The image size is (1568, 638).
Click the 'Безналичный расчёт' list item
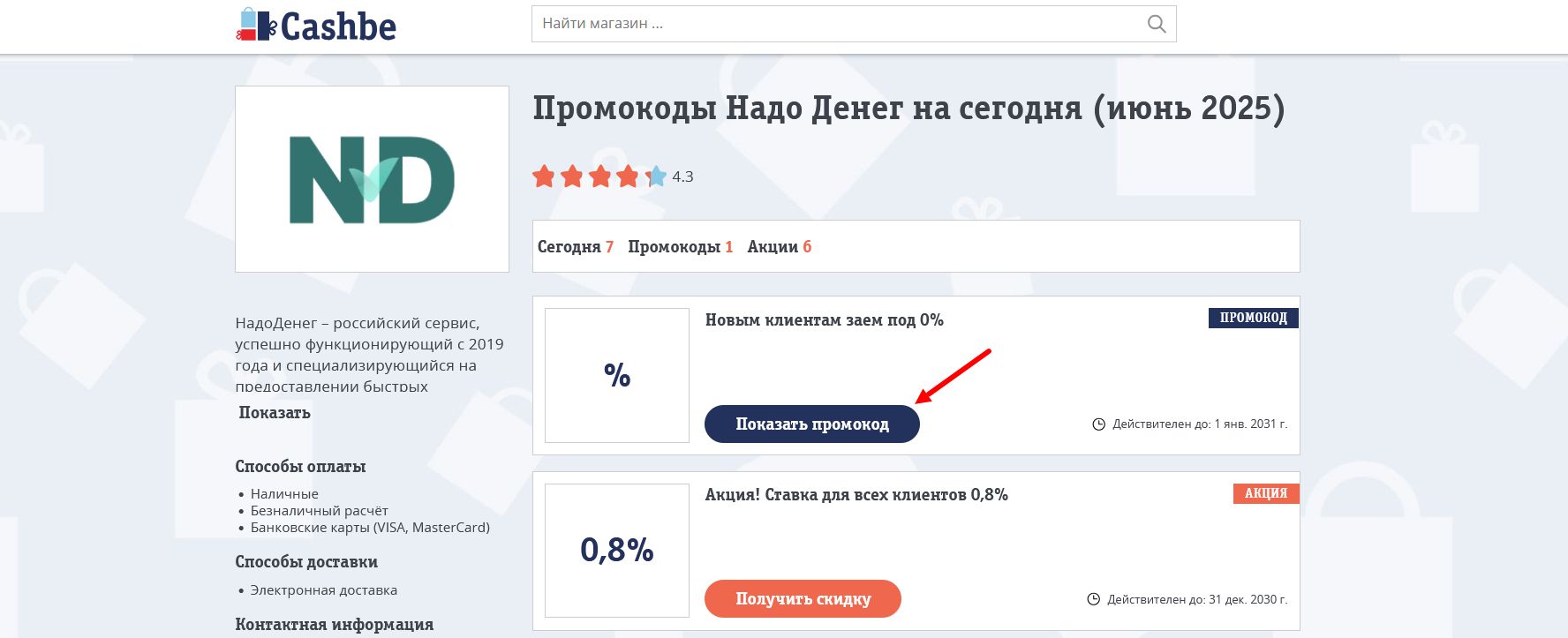tap(319, 511)
